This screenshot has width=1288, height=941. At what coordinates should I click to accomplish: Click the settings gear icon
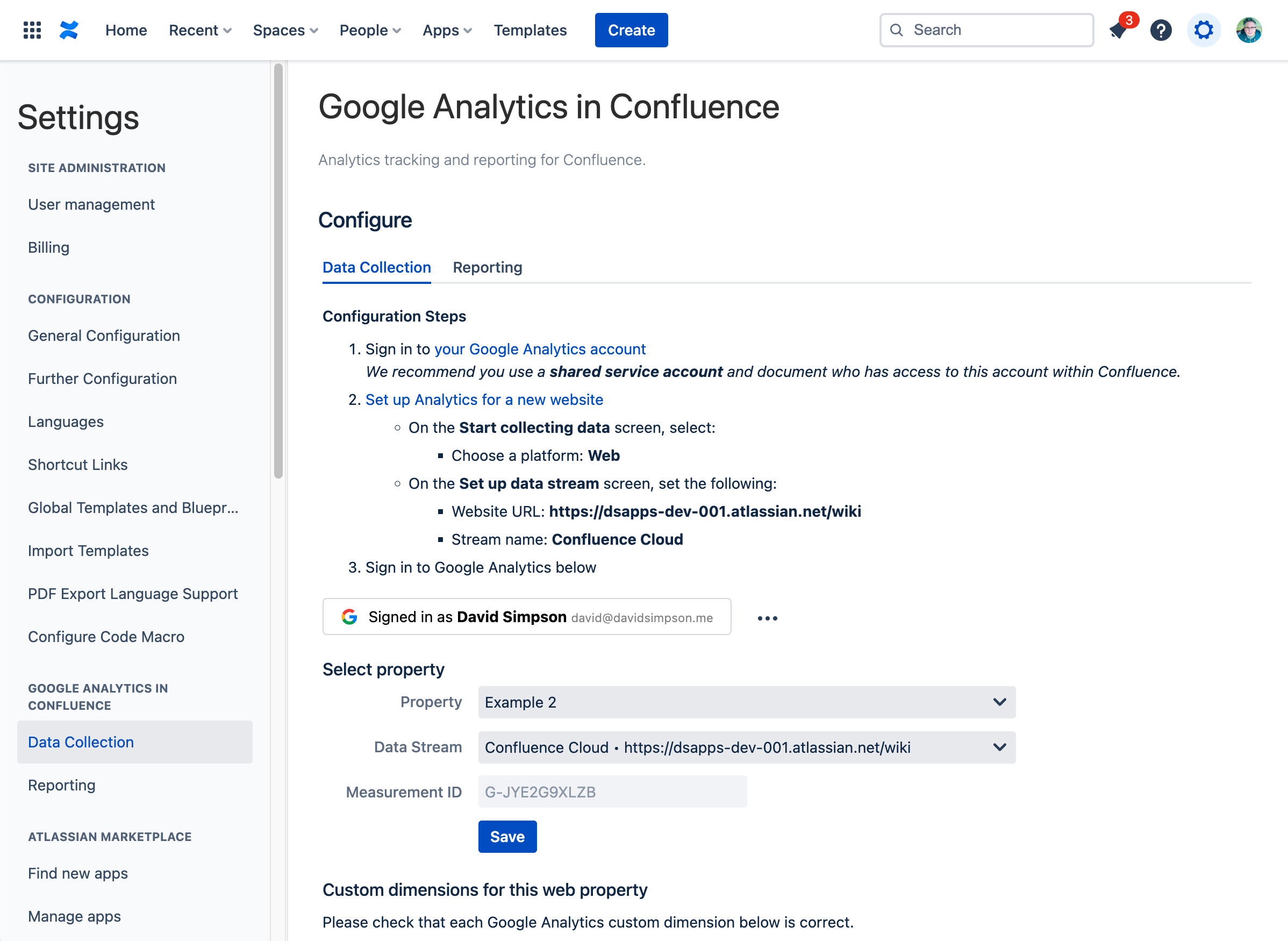(1203, 30)
